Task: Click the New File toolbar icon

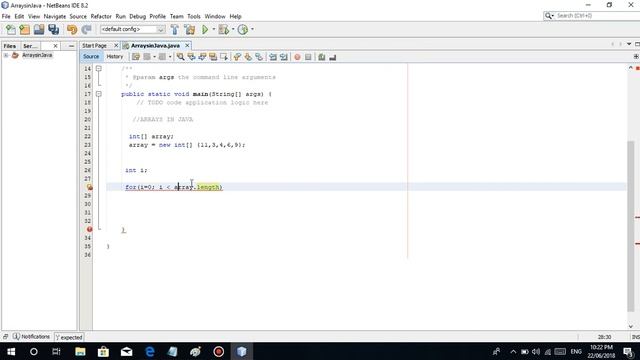Action: (11, 29)
